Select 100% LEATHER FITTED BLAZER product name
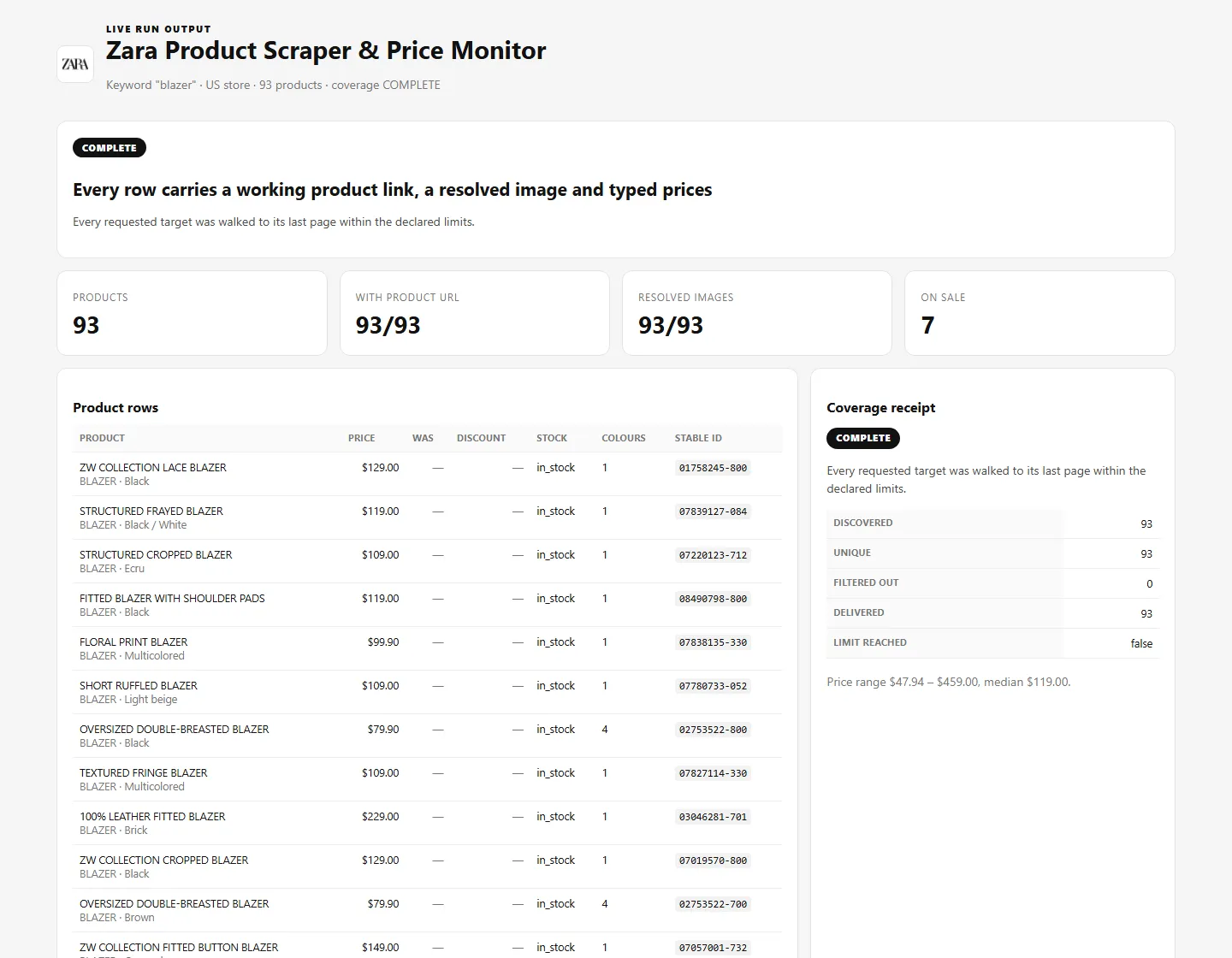 (152, 817)
